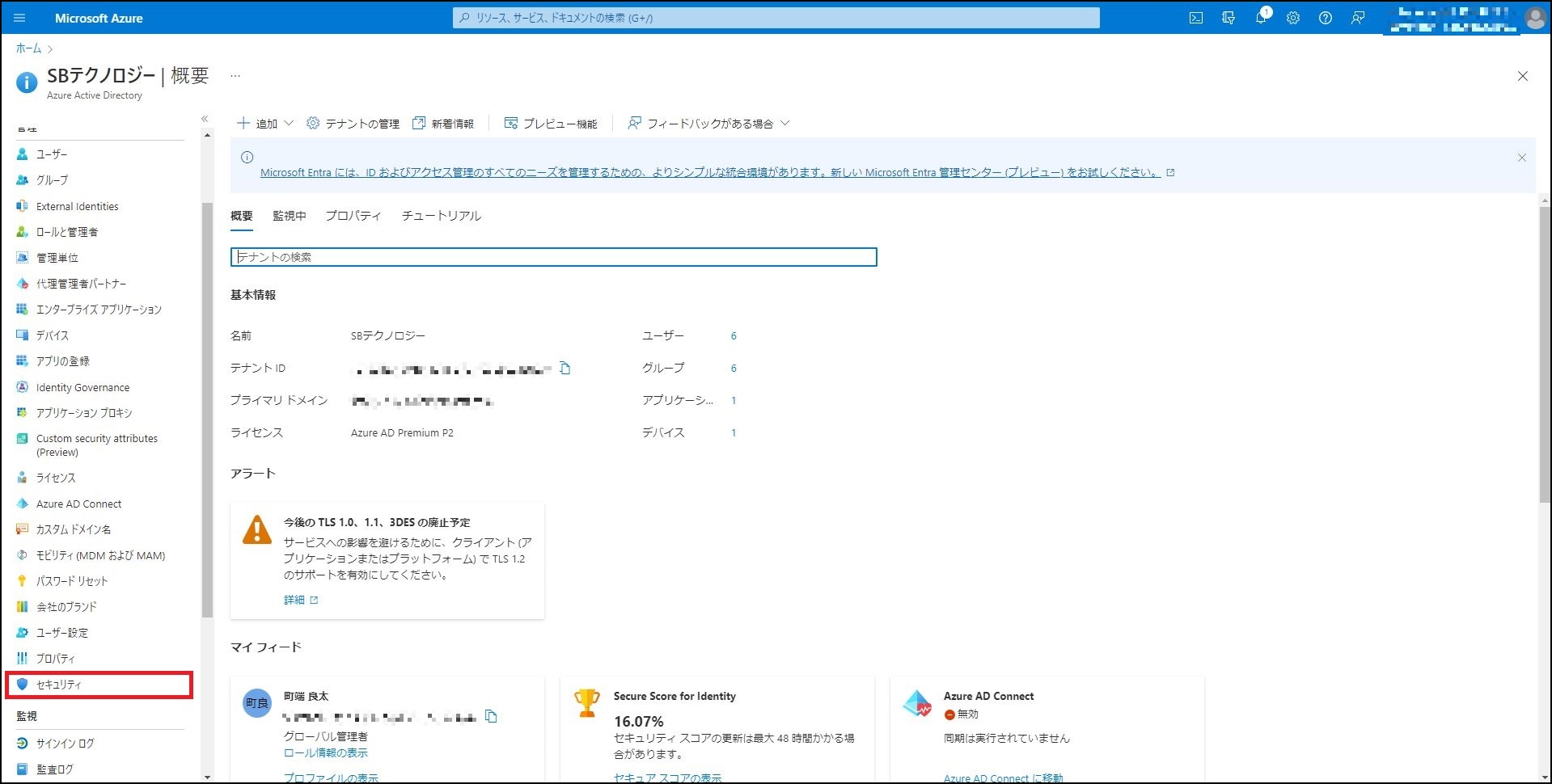Screen dimensions: 1552x784
Task: Open モビリティ (MDM および MAM)
Action: [x=99, y=555]
